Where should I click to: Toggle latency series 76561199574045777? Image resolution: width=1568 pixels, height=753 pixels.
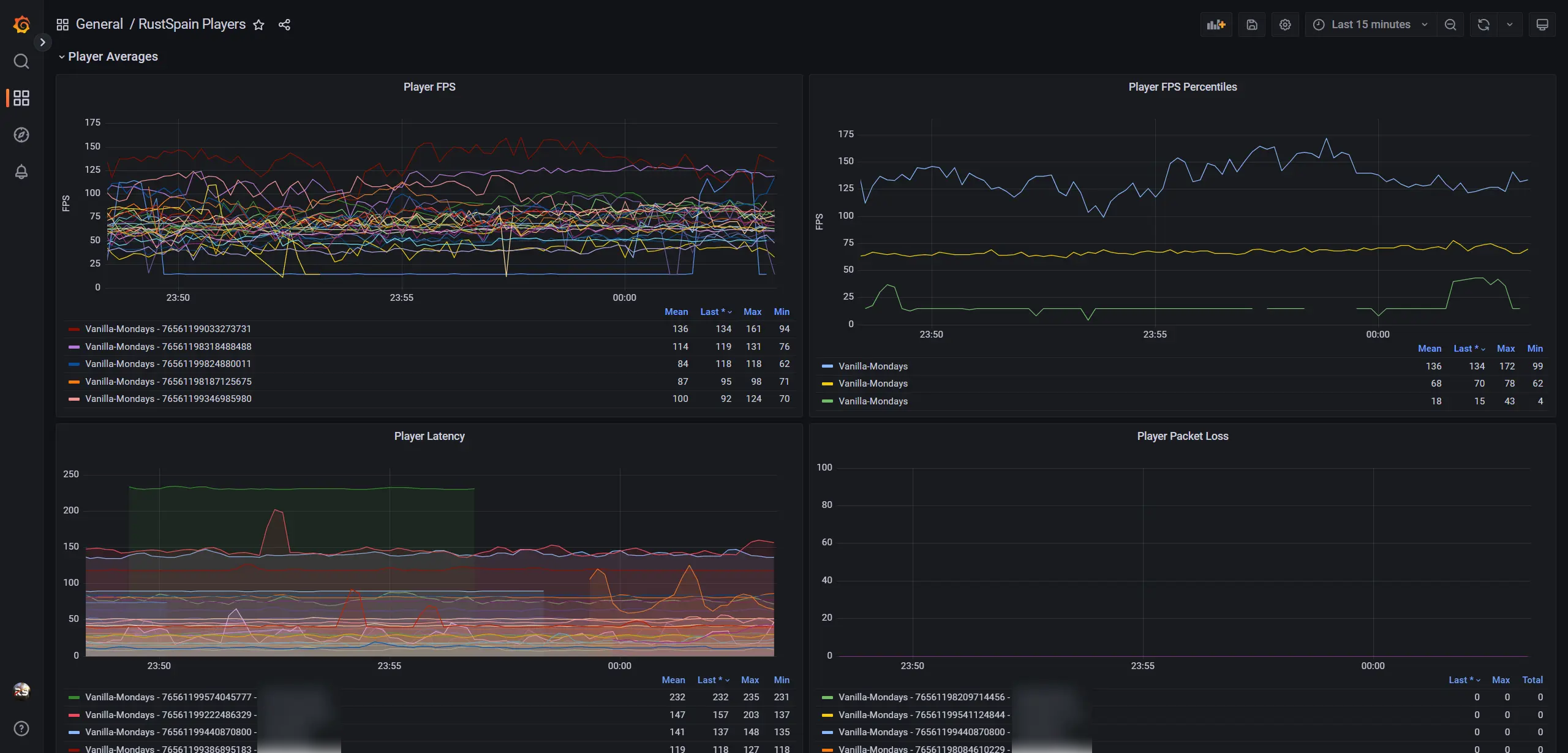pyautogui.click(x=171, y=697)
